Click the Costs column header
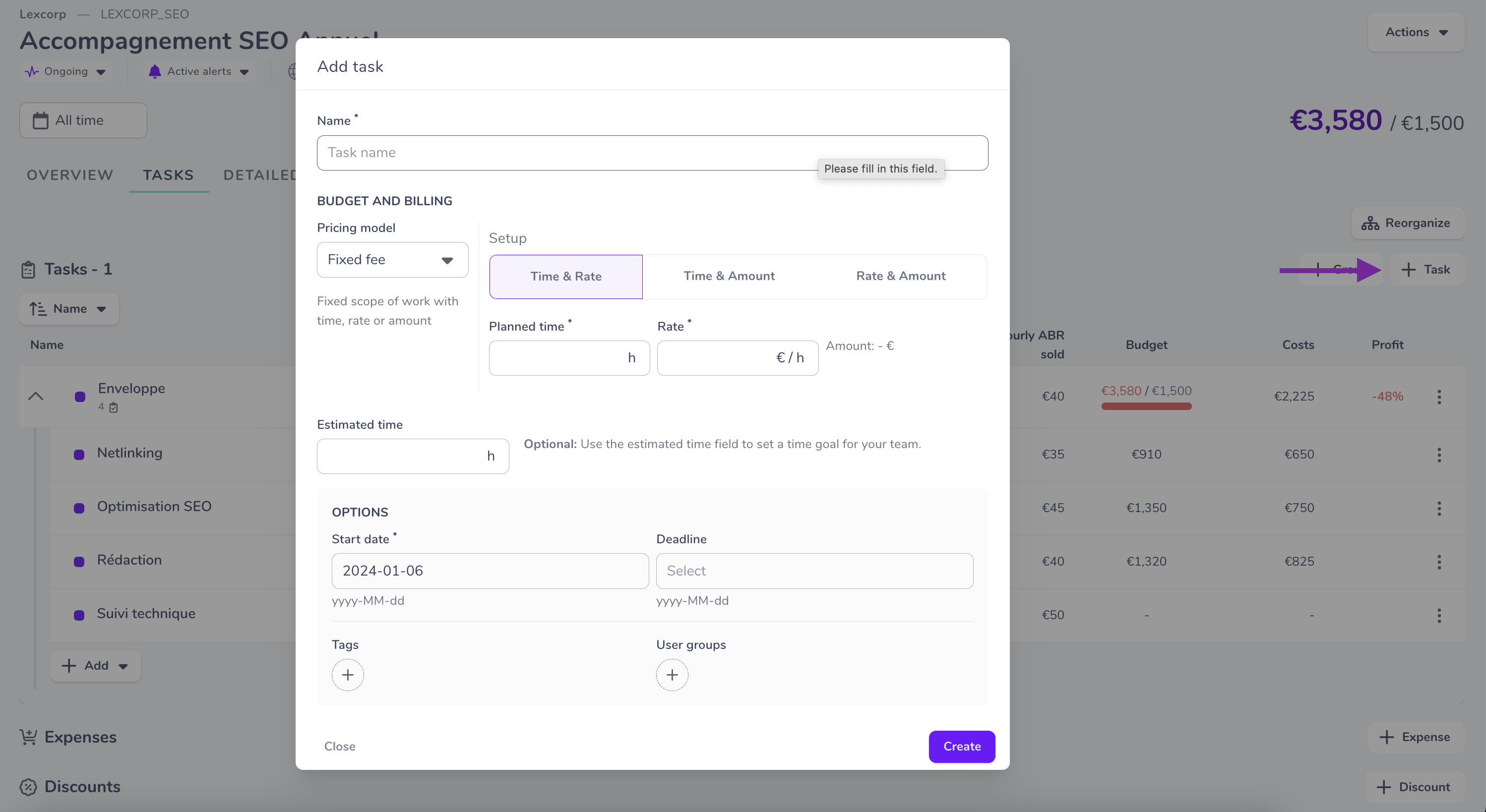Screen dimensions: 1486x812 tap(1298, 345)
